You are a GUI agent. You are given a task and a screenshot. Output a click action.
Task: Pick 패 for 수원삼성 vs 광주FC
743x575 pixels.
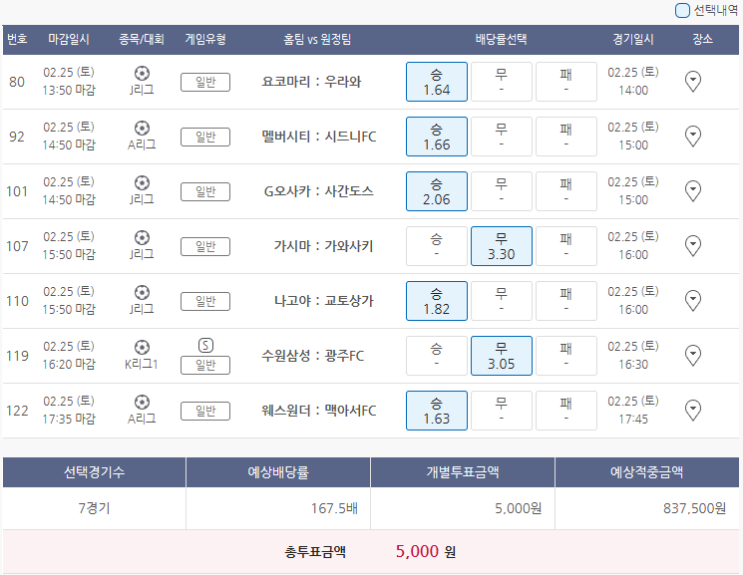(x=566, y=356)
